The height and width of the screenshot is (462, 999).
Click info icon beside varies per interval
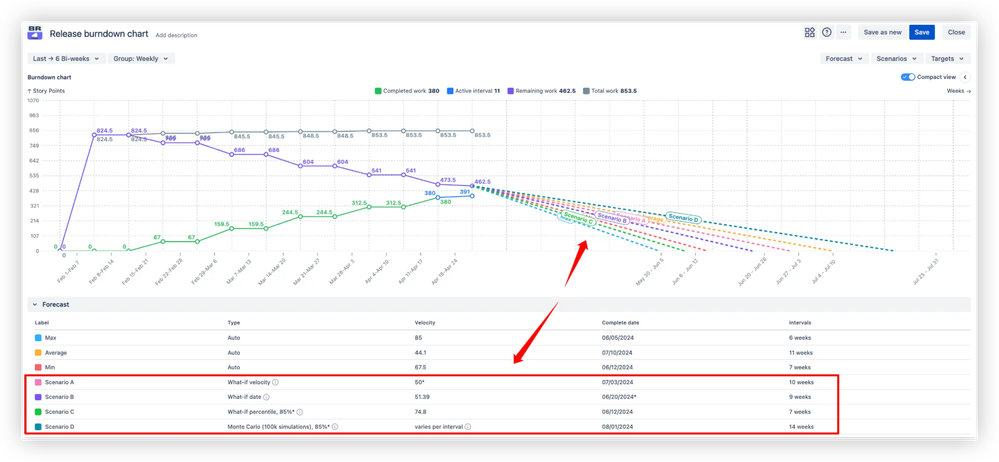(468, 427)
